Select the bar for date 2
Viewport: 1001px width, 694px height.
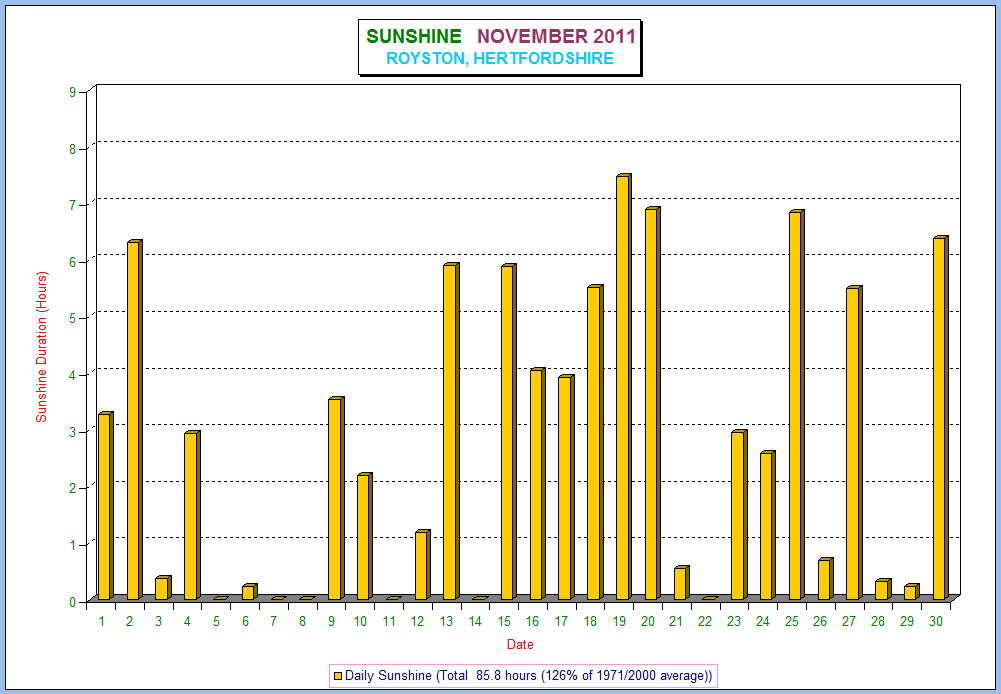pyautogui.click(x=135, y=420)
